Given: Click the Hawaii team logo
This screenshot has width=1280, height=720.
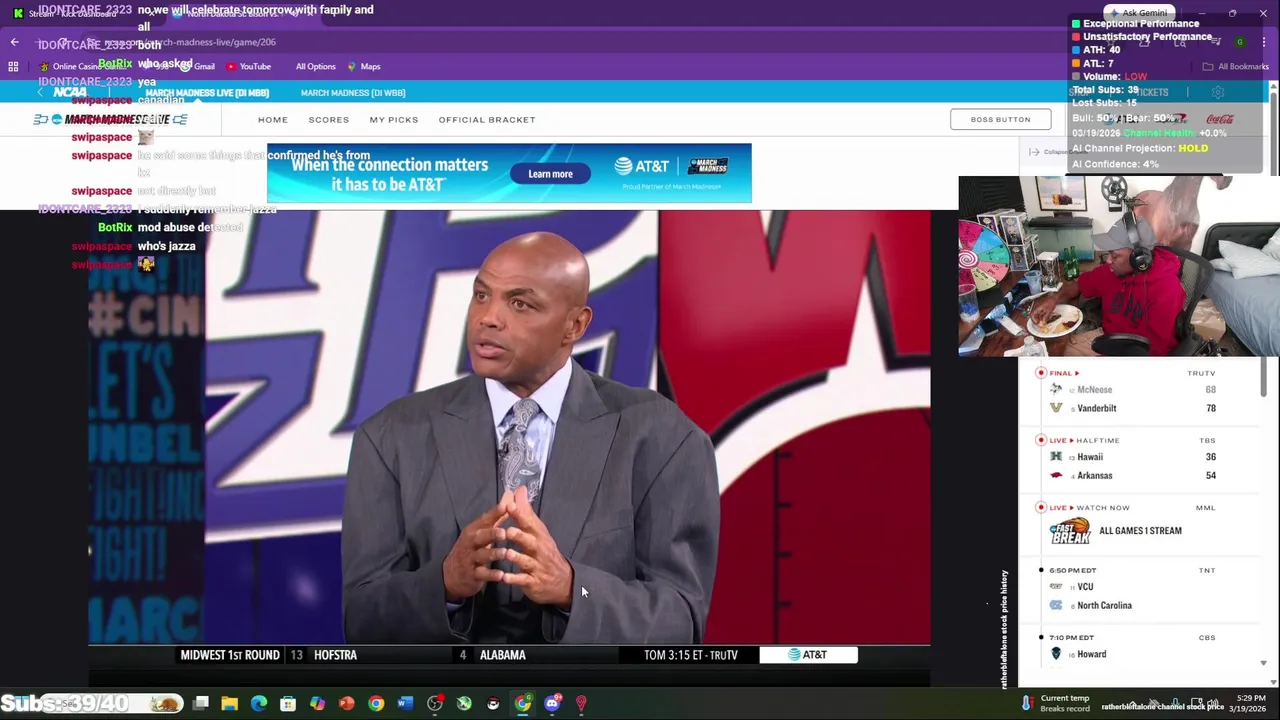Looking at the screenshot, I should point(1056,457).
